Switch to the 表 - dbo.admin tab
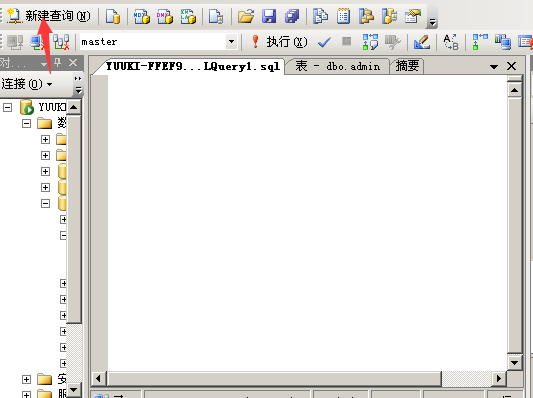 click(338, 66)
